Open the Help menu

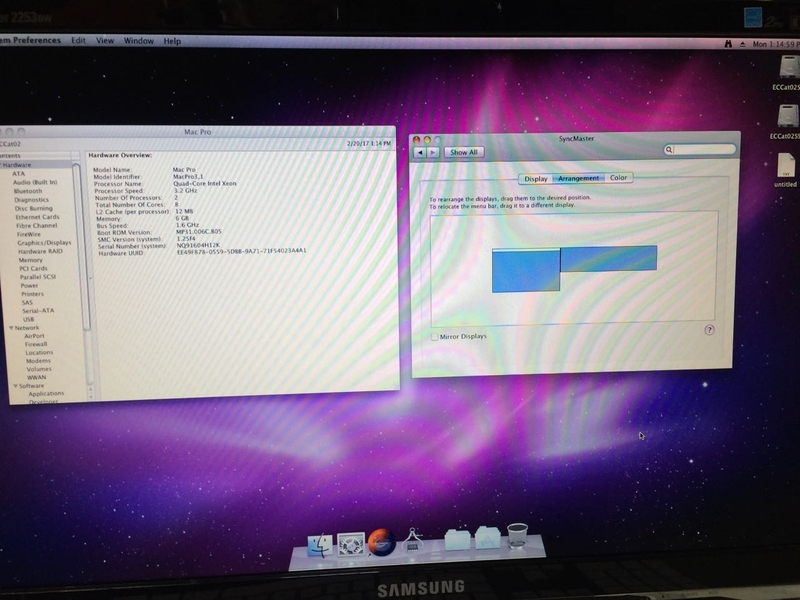172,41
